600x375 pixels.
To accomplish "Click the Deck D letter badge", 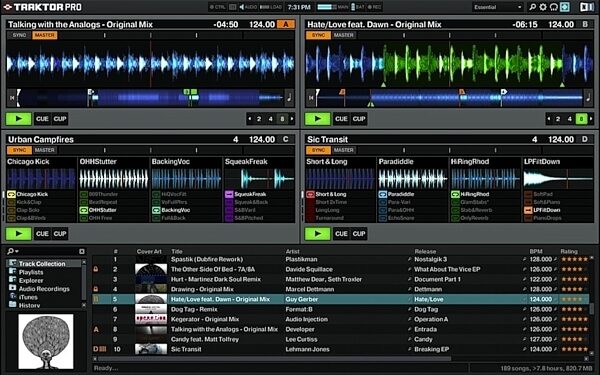I will pos(585,139).
